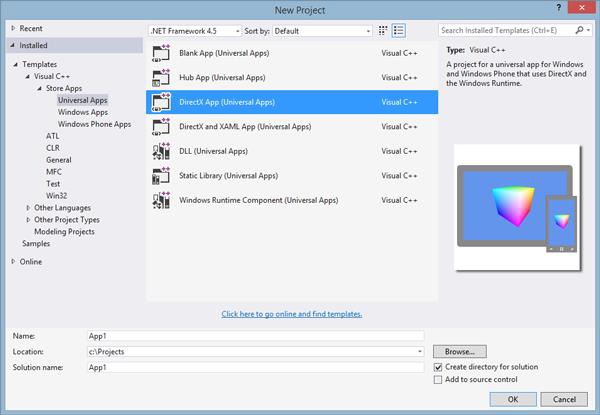
Task: Select the Samples node
Action: 36,243
